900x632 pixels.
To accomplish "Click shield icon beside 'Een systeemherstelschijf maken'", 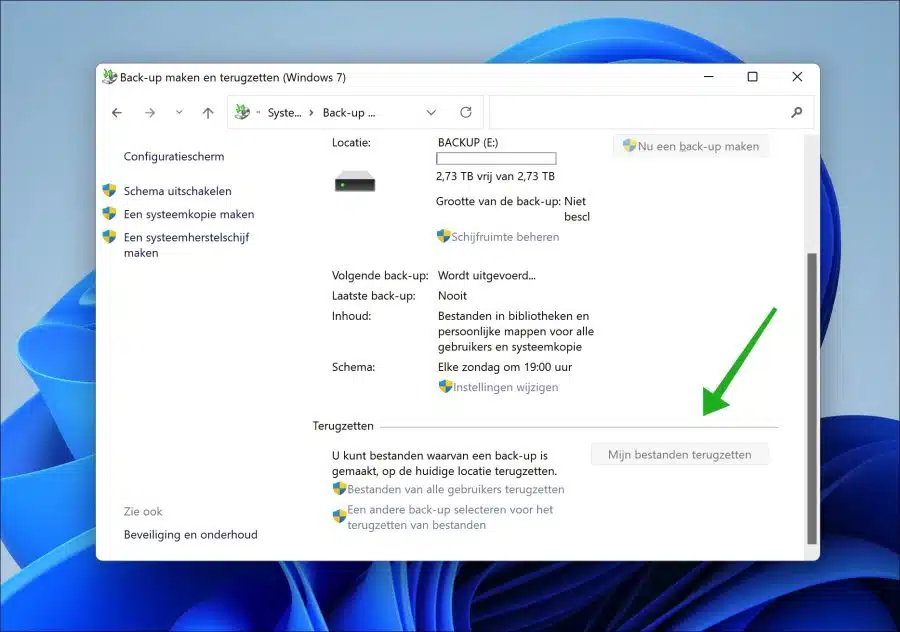I will 110,236.
